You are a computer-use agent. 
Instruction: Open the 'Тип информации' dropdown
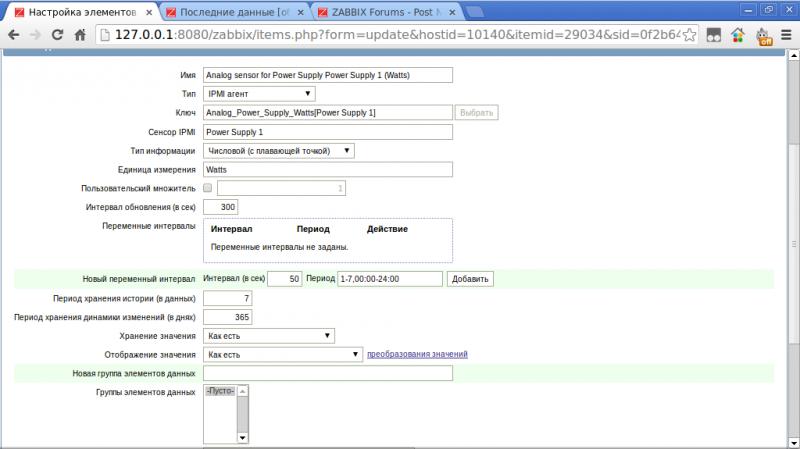point(279,151)
